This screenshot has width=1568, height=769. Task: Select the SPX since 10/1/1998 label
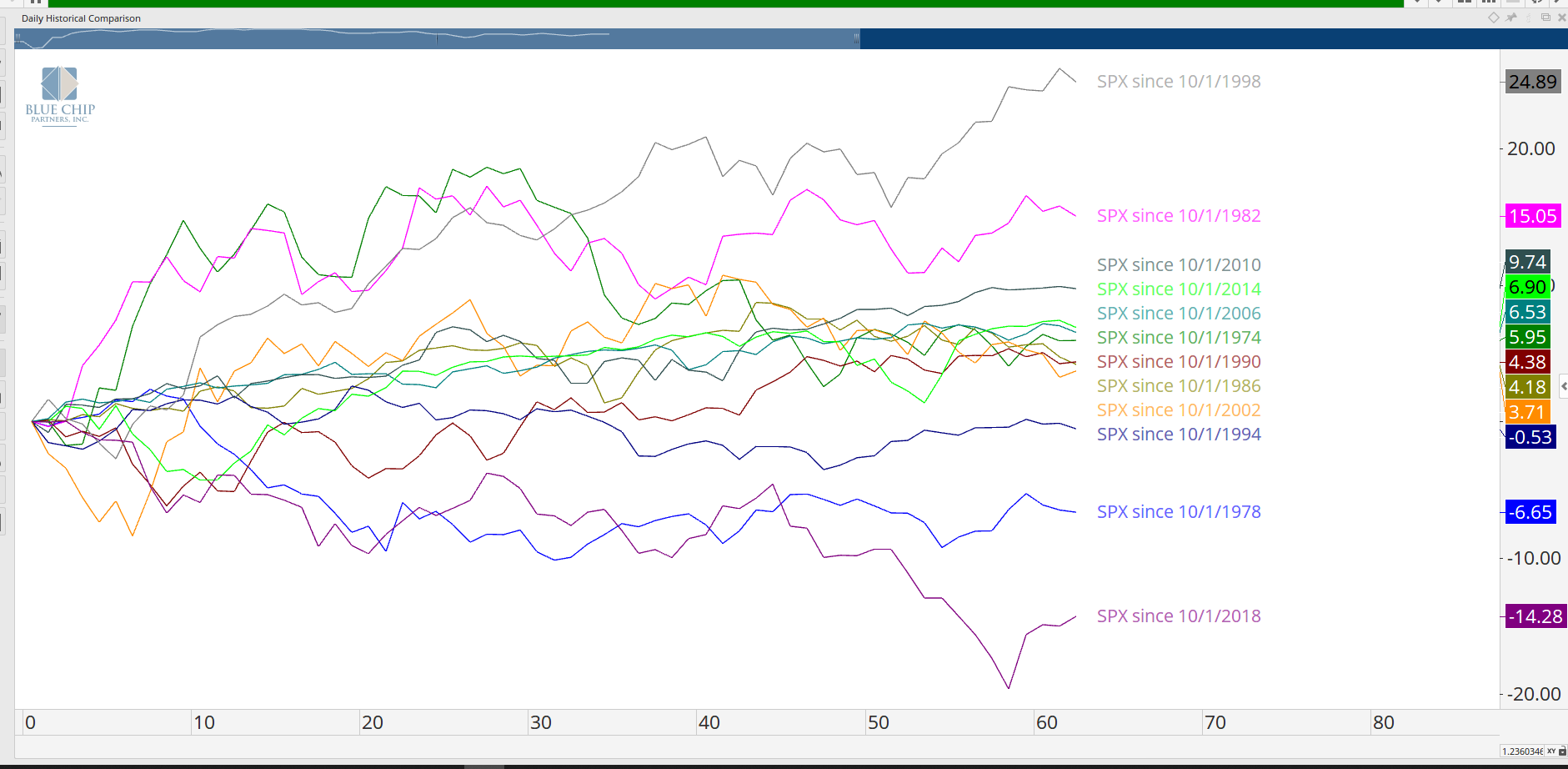tap(1178, 82)
